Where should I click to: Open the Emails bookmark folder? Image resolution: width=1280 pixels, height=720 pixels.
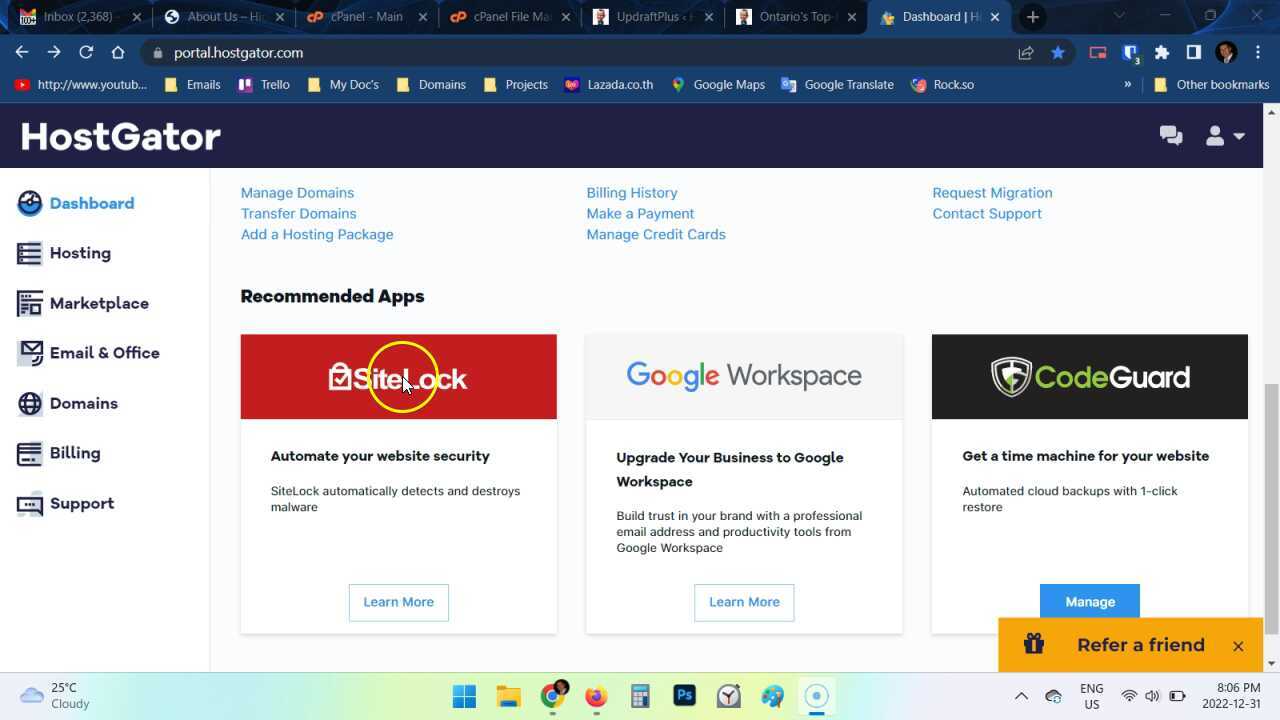coord(192,85)
